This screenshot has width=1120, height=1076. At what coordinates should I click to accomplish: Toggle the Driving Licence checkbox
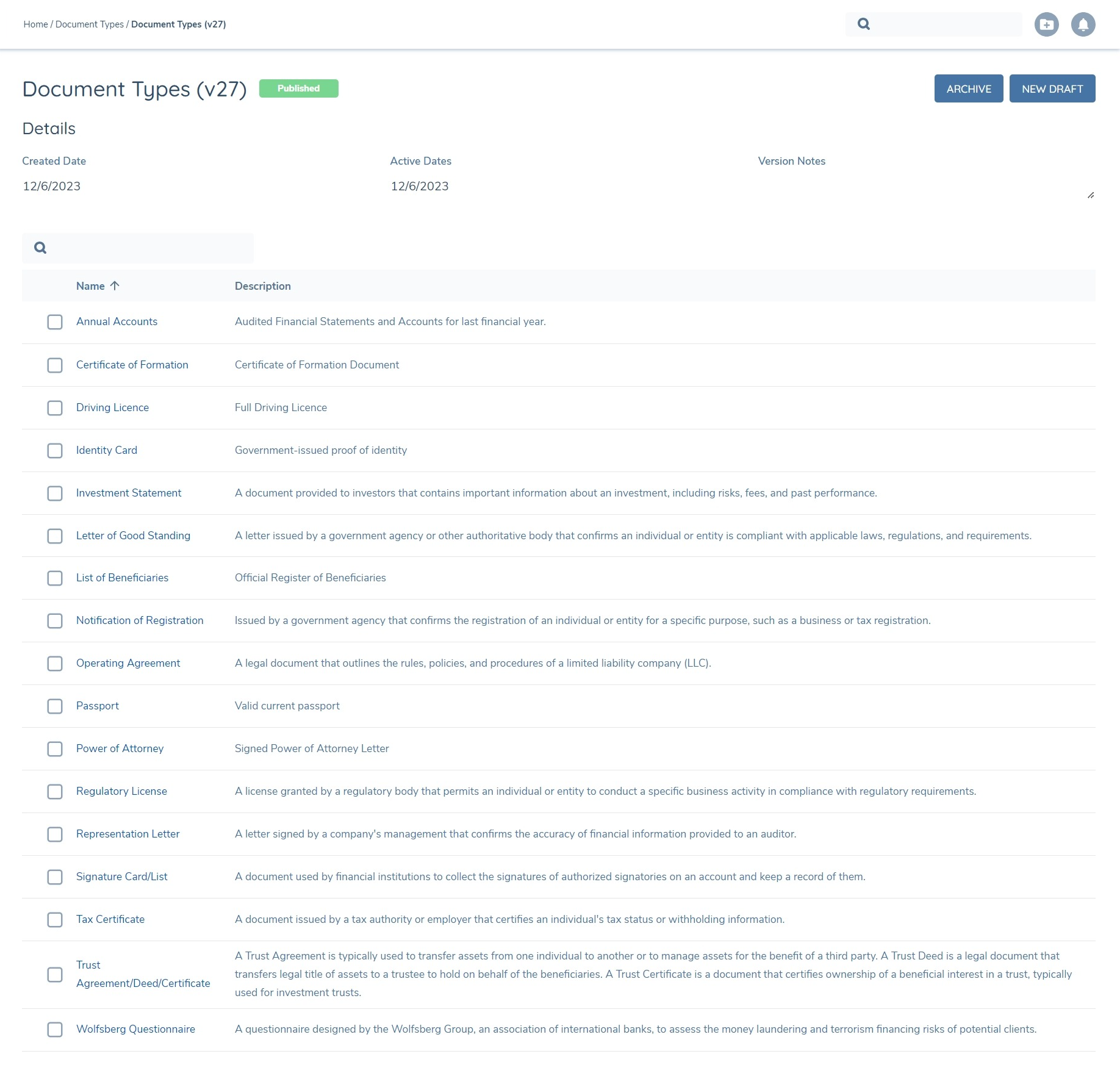pos(55,408)
